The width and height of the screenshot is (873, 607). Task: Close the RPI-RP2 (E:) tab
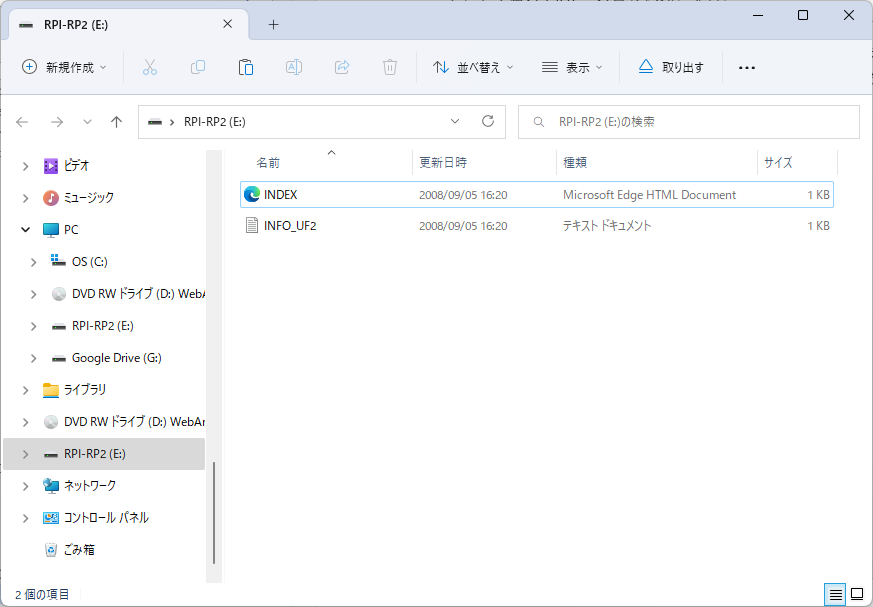tap(228, 24)
